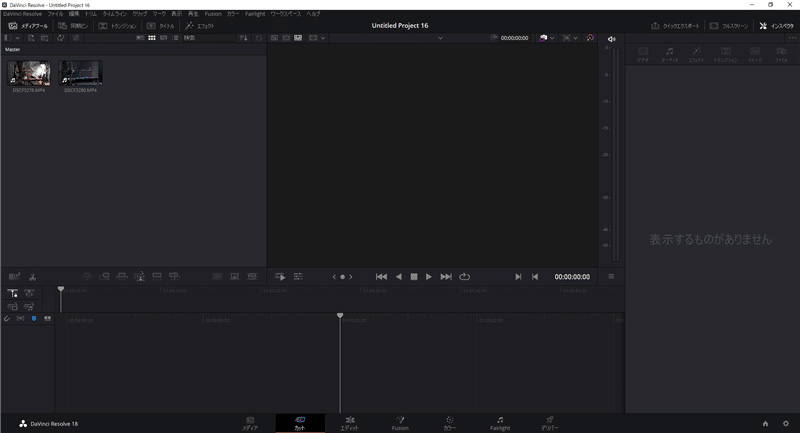Toggle bypass color grades and Fusion effects
Image resolution: width=800 pixels, height=433 pixels.
coord(590,38)
